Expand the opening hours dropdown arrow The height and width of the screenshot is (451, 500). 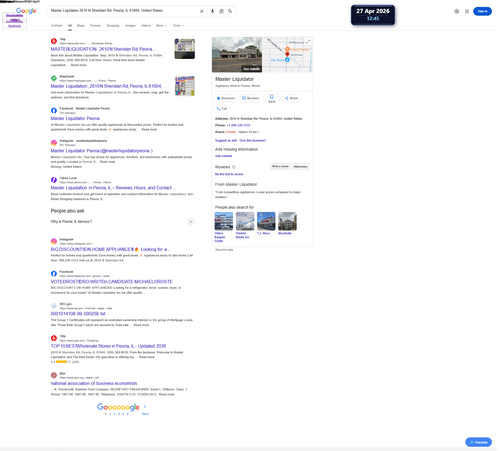(x=258, y=132)
